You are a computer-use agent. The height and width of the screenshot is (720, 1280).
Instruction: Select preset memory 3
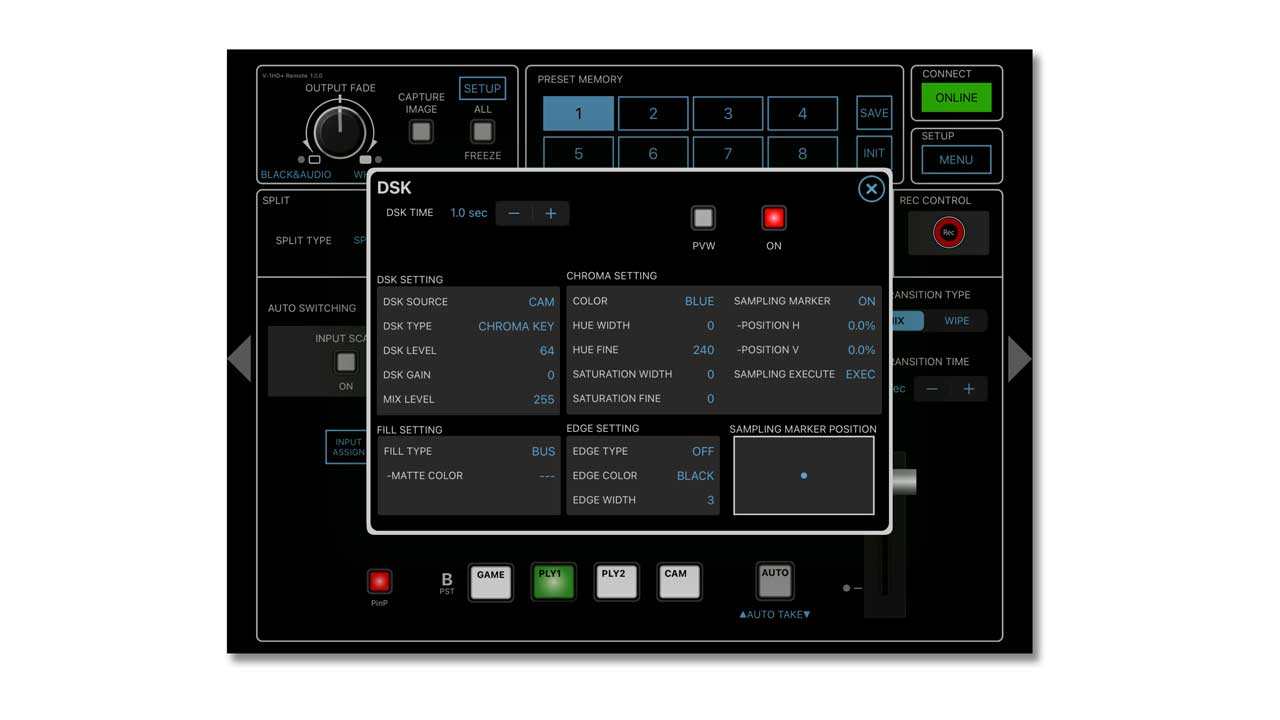727,114
